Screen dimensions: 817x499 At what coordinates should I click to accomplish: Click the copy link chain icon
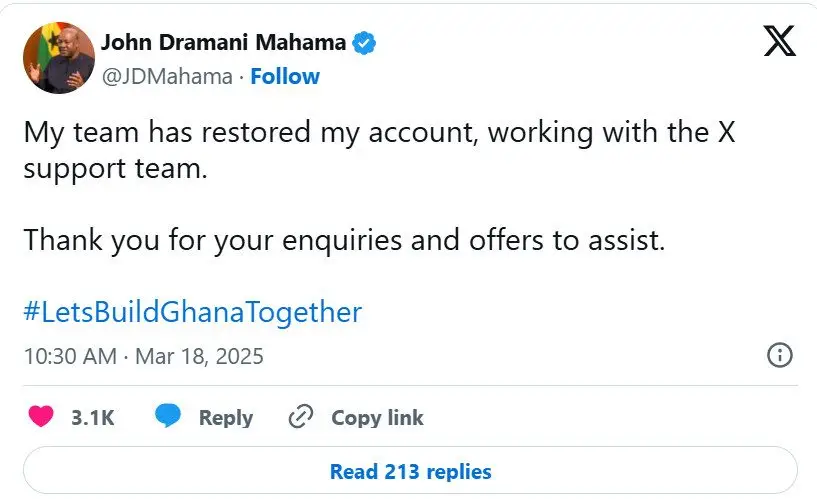click(301, 417)
